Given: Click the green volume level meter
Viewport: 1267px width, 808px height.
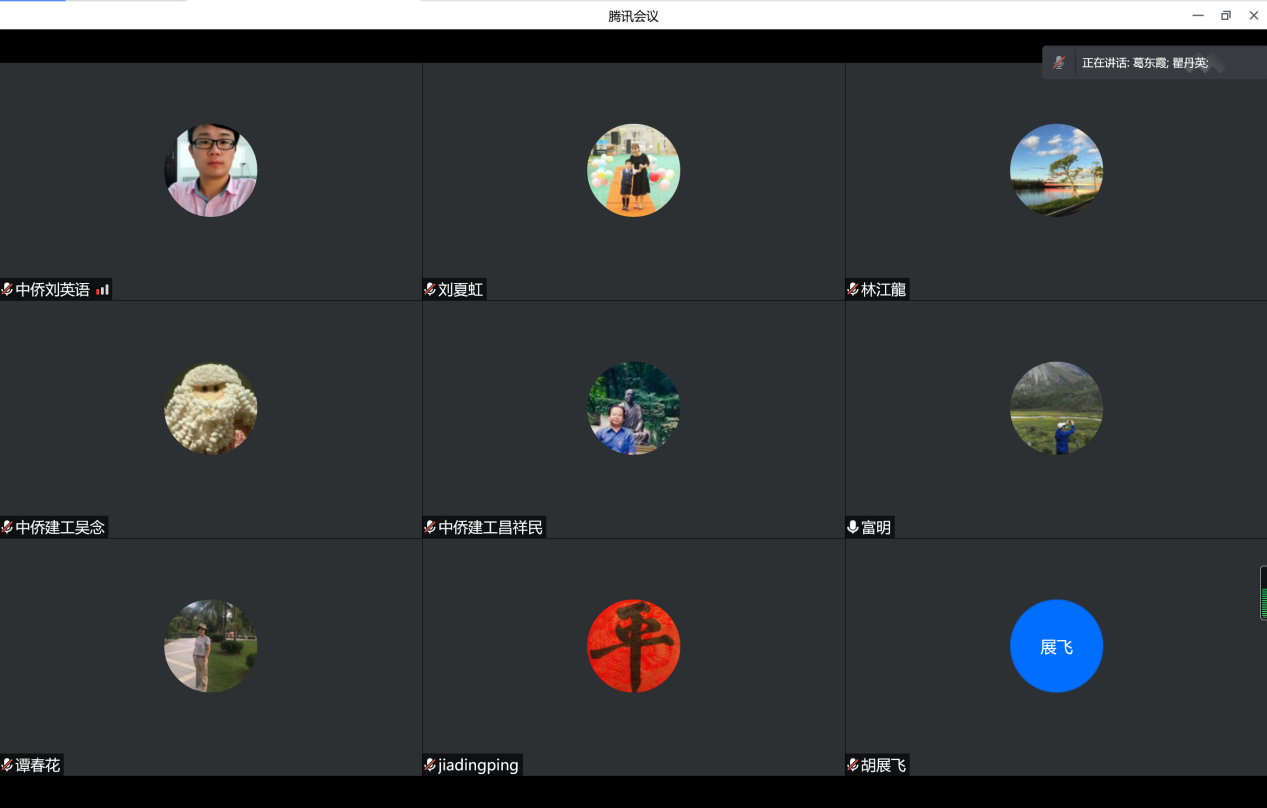Looking at the screenshot, I should (x=1263, y=593).
